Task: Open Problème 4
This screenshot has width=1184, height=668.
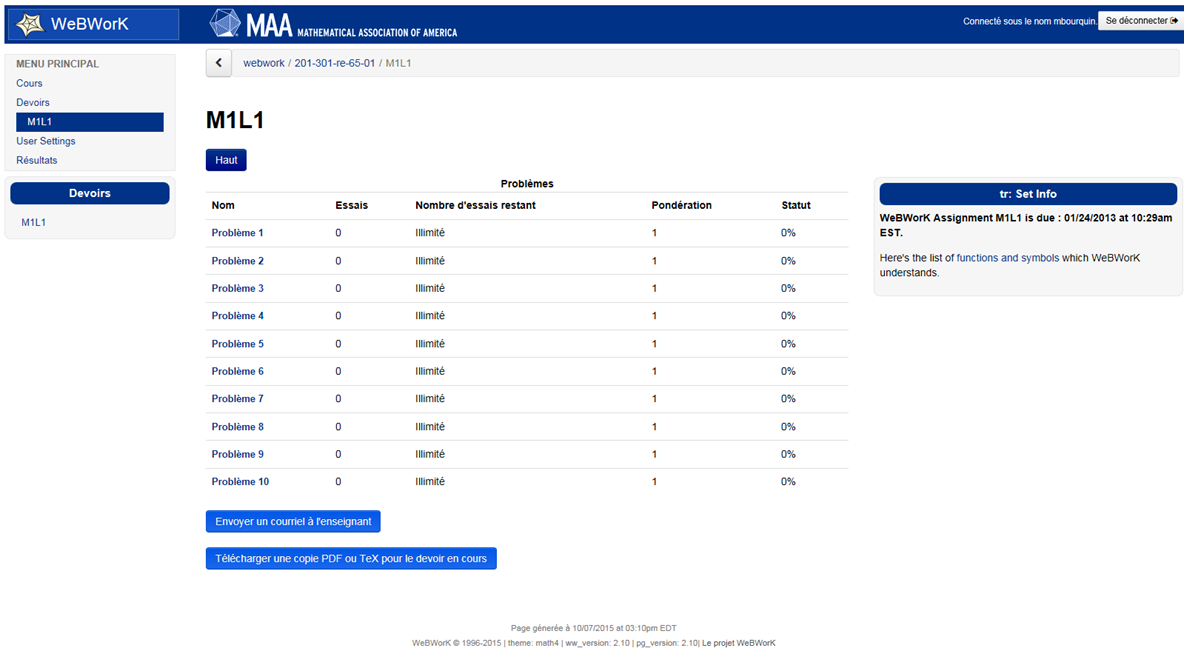Action: 238,316
